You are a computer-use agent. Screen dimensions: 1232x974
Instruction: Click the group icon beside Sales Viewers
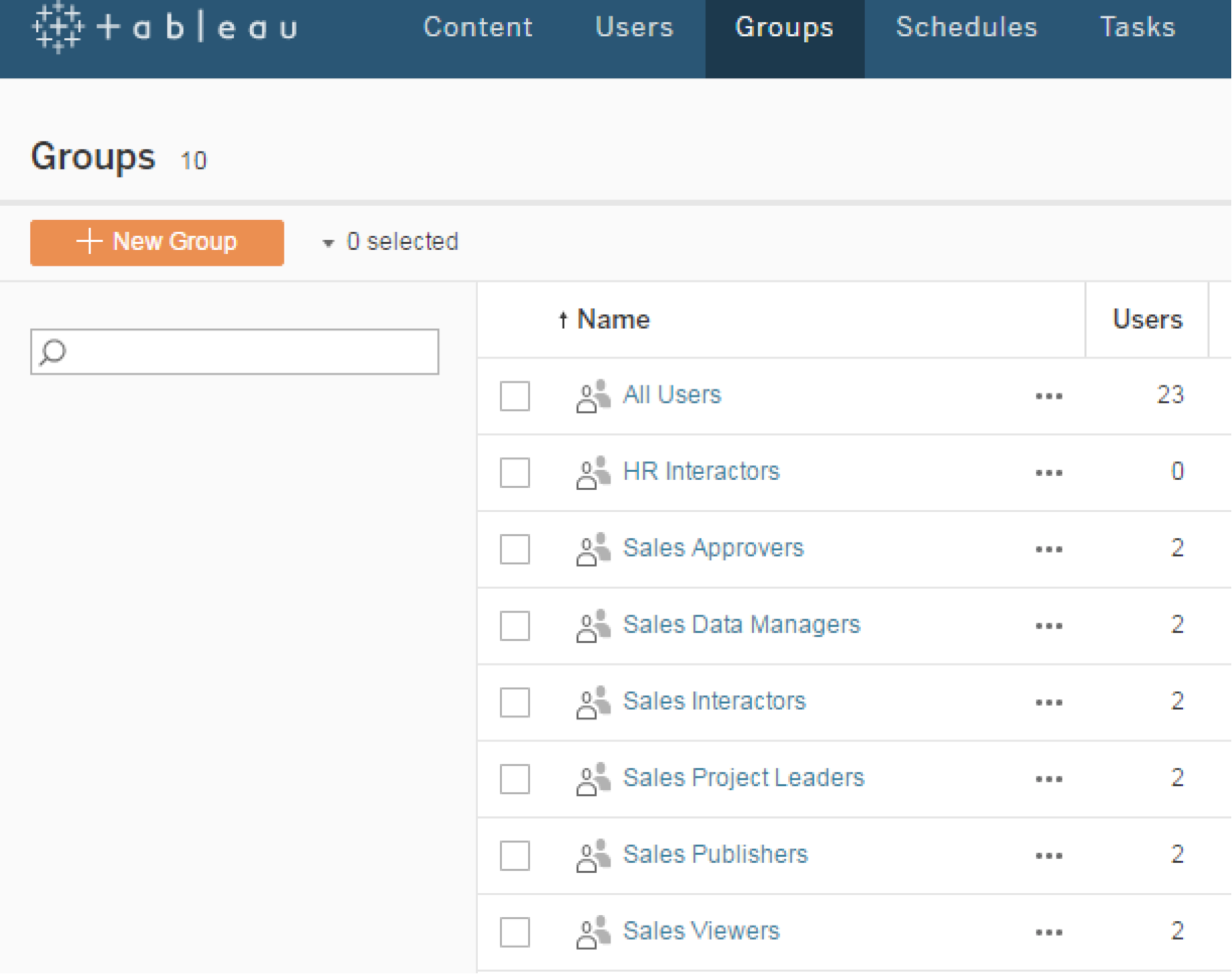(x=593, y=931)
